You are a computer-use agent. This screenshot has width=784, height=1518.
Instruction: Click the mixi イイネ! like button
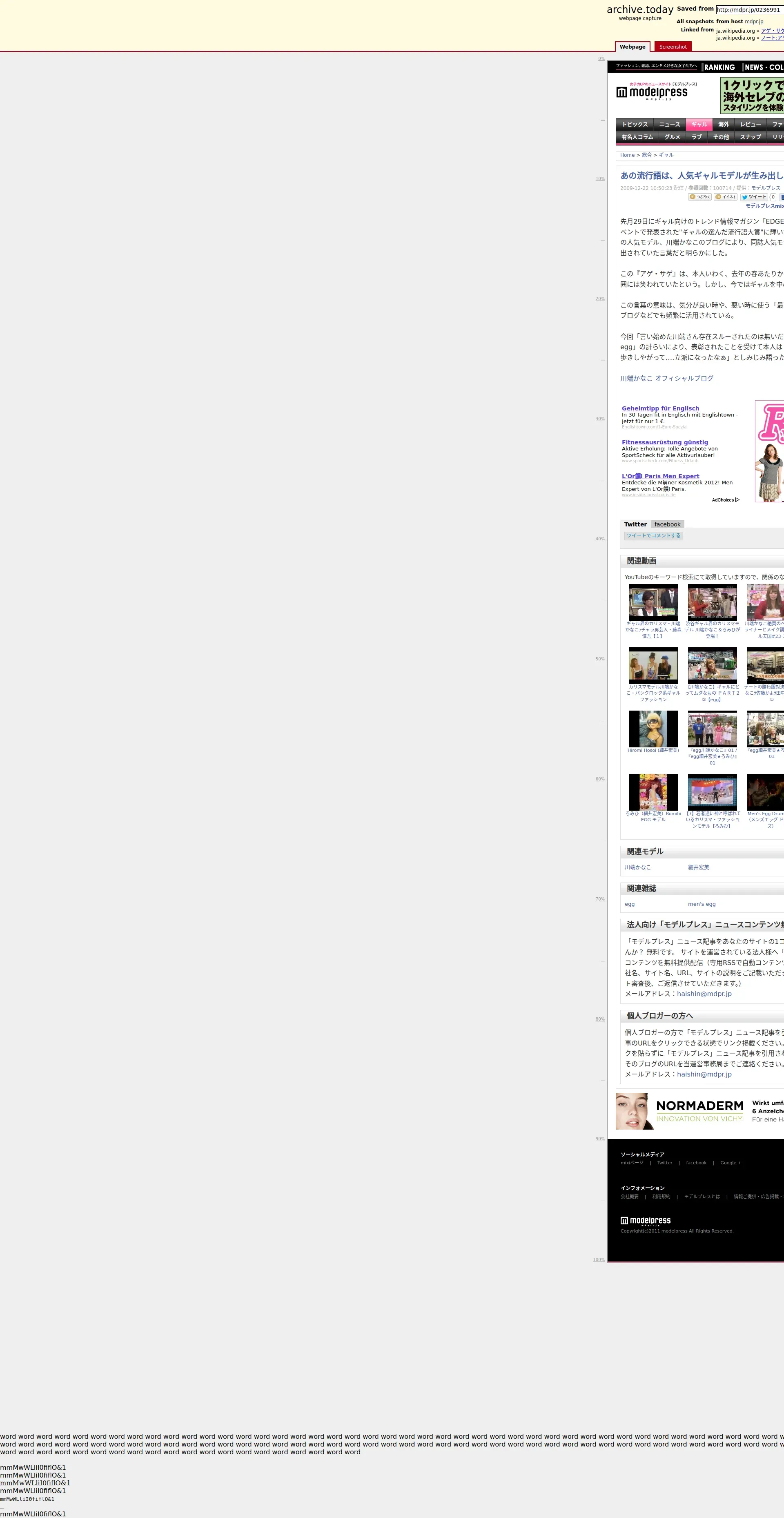click(x=726, y=197)
